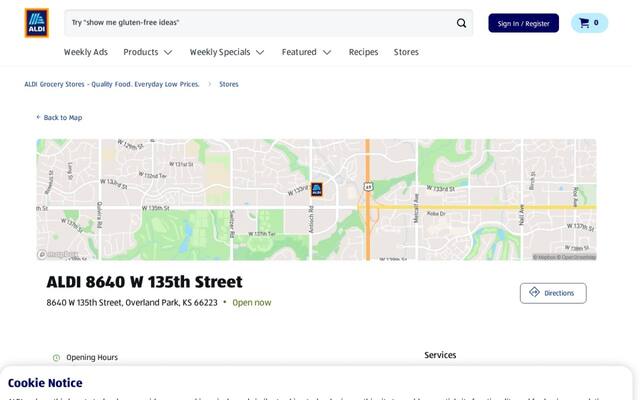Viewport: 640px width, 400px height.
Task: Click the Mapbox logo on map
Action: click(x=58, y=255)
